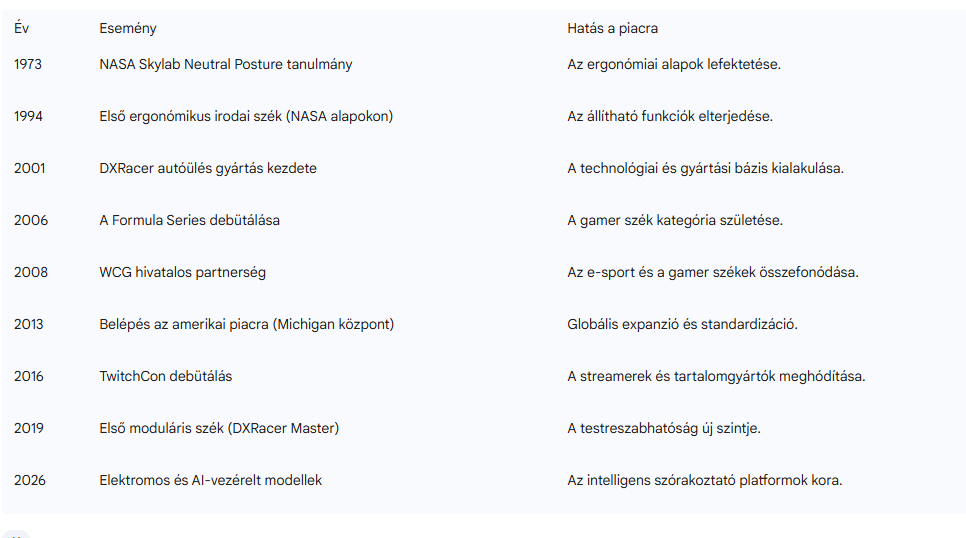
Task: Click "Az intelligens szórakoztató platformok kora" text
Action: tap(704, 480)
